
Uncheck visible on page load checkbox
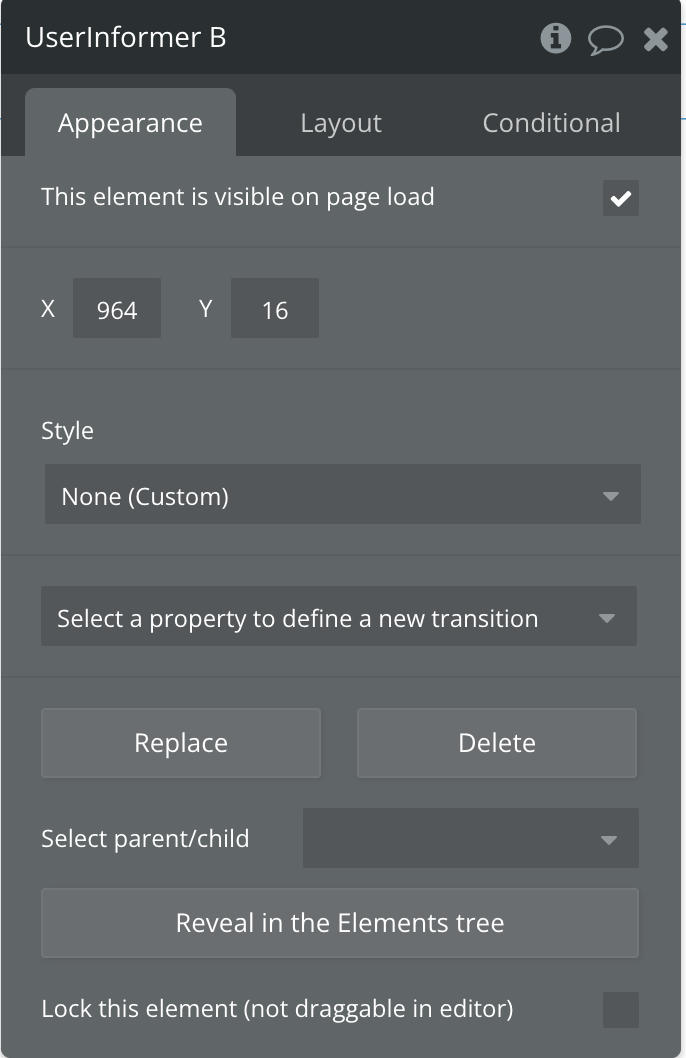click(620, 198)
